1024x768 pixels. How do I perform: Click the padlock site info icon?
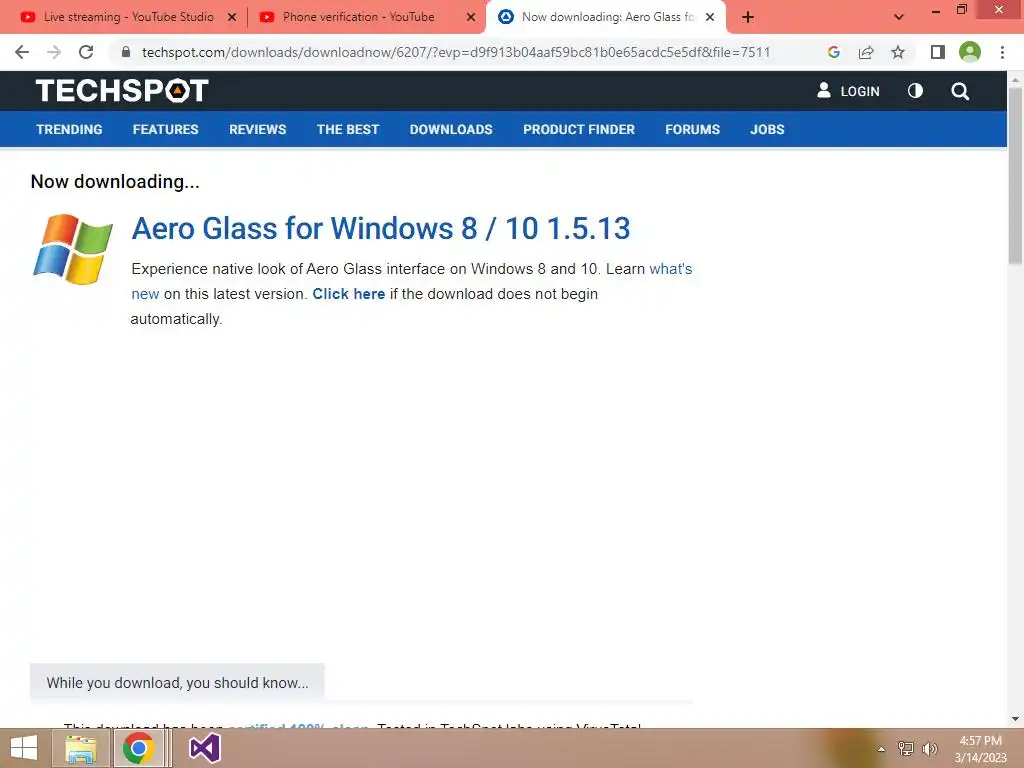pyautogui.click(x=125, y=52)
